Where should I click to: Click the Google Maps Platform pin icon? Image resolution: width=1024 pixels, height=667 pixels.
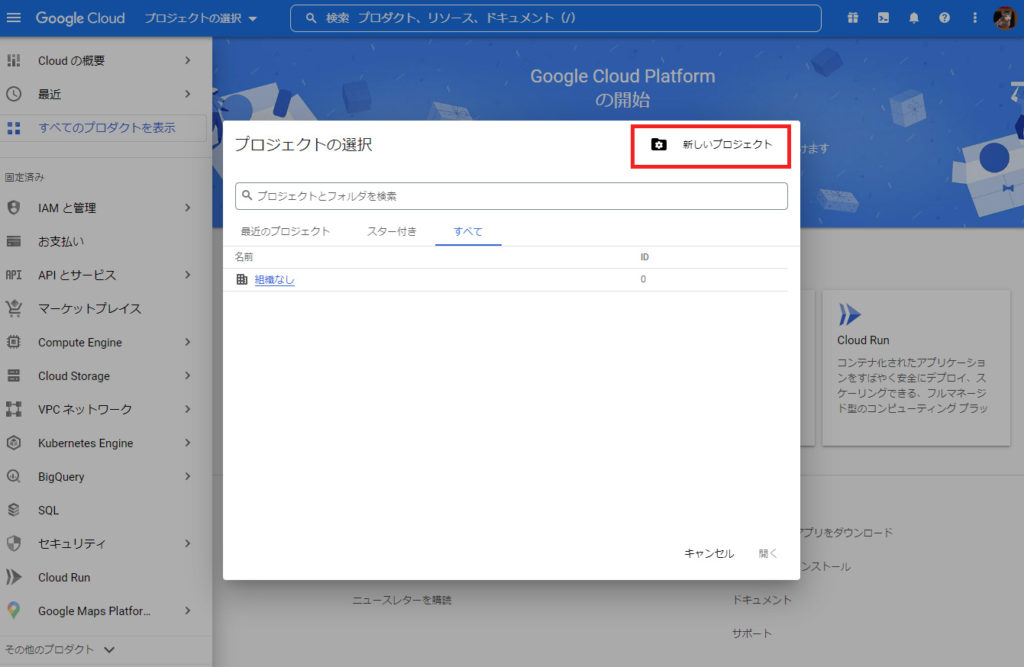coord(14,610)
